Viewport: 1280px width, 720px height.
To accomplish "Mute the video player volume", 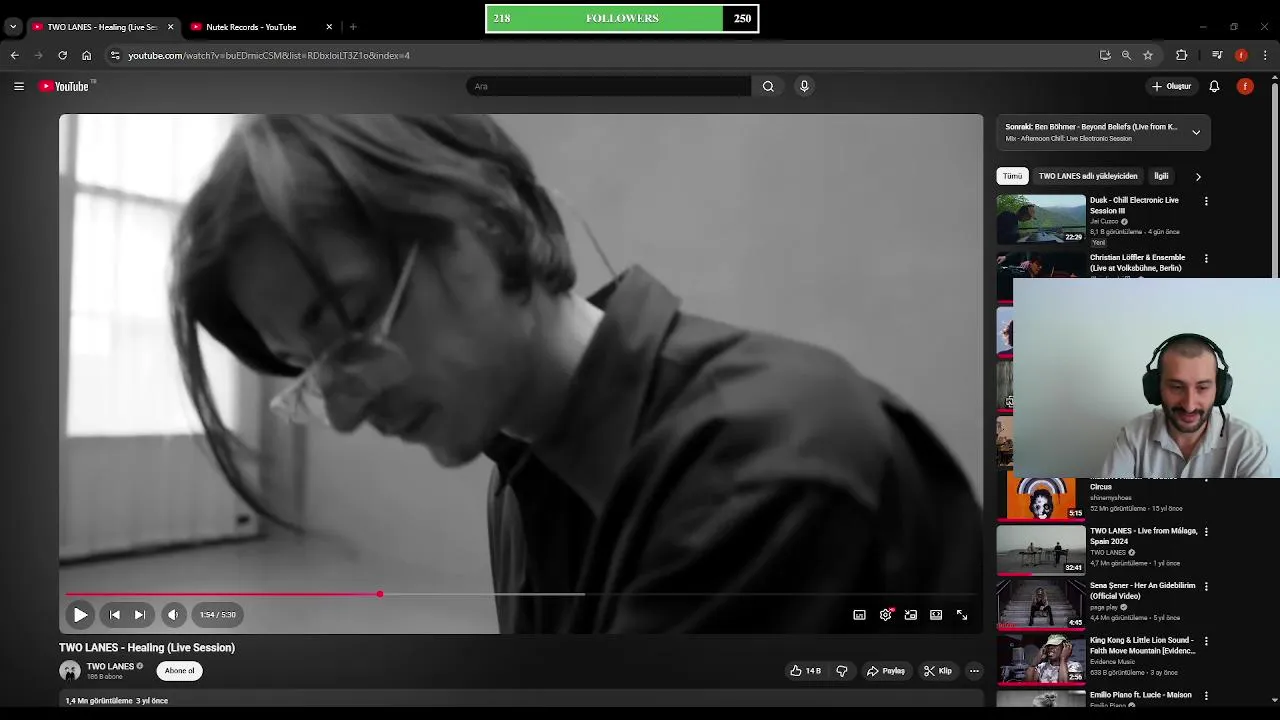I will tap(173, 615).
